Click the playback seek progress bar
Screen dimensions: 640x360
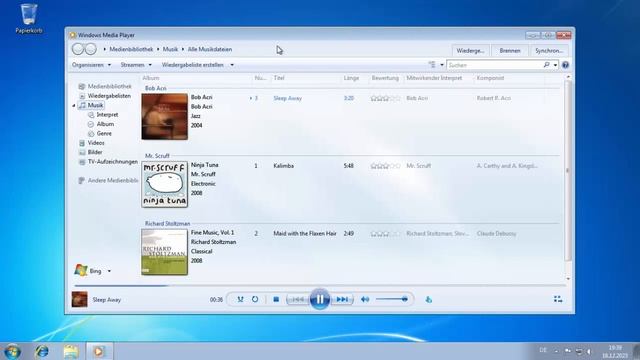pyautogui.click(x=320, y=286)
